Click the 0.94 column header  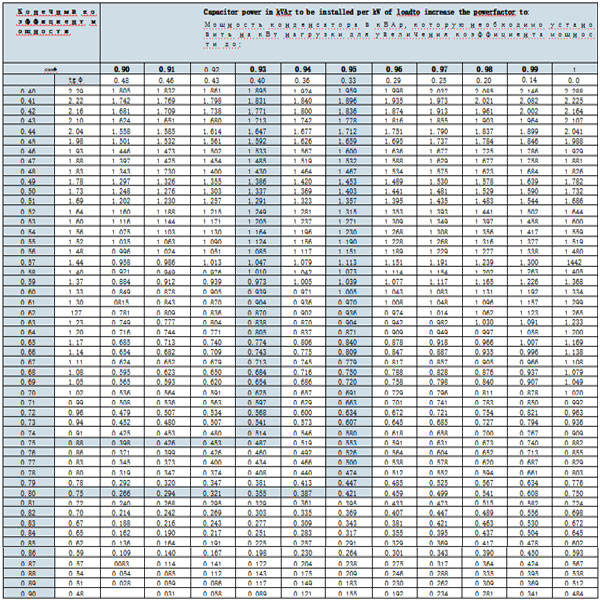tap(302, 66)
